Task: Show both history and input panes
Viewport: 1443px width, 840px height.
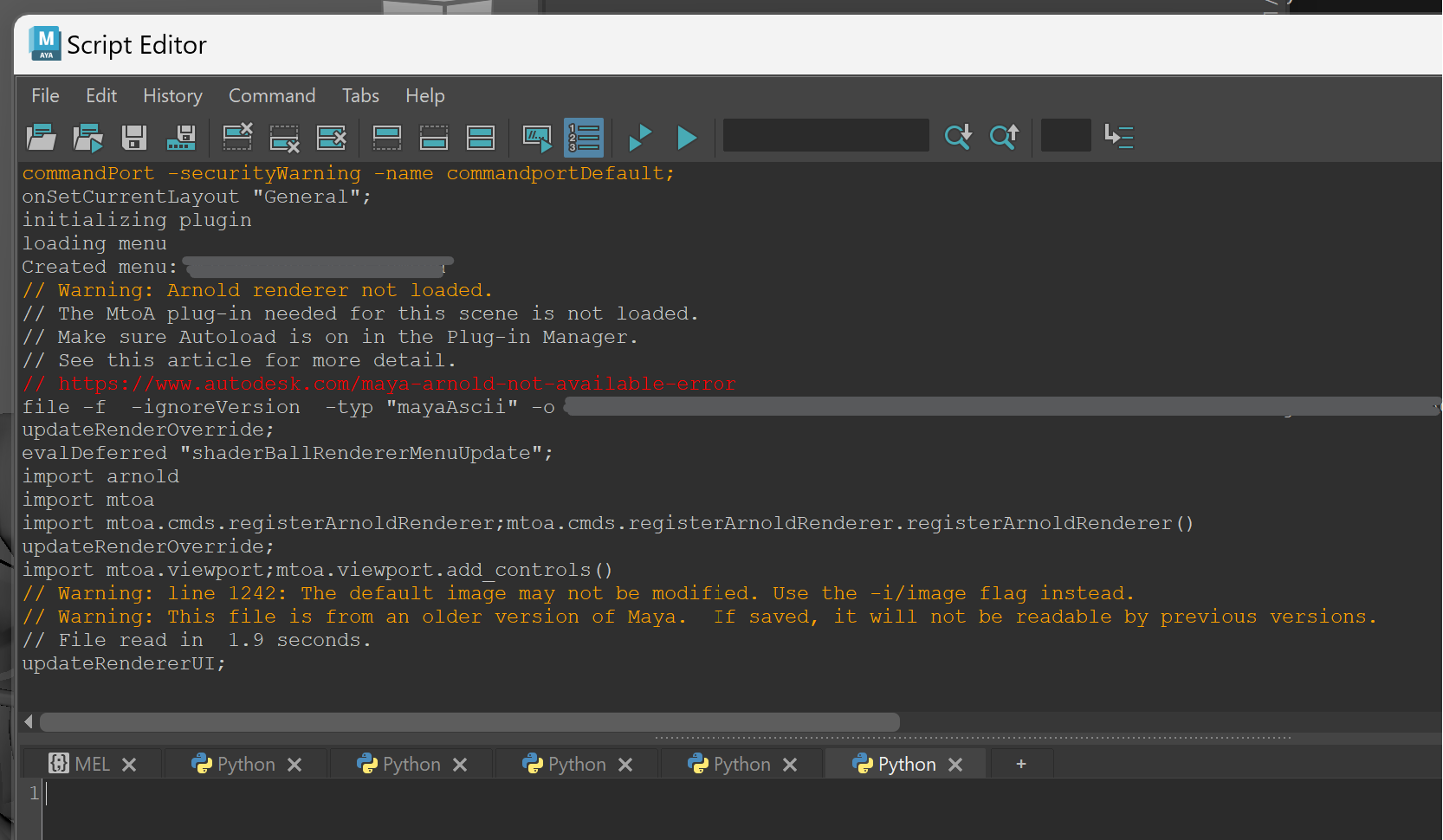Action: 480,137
